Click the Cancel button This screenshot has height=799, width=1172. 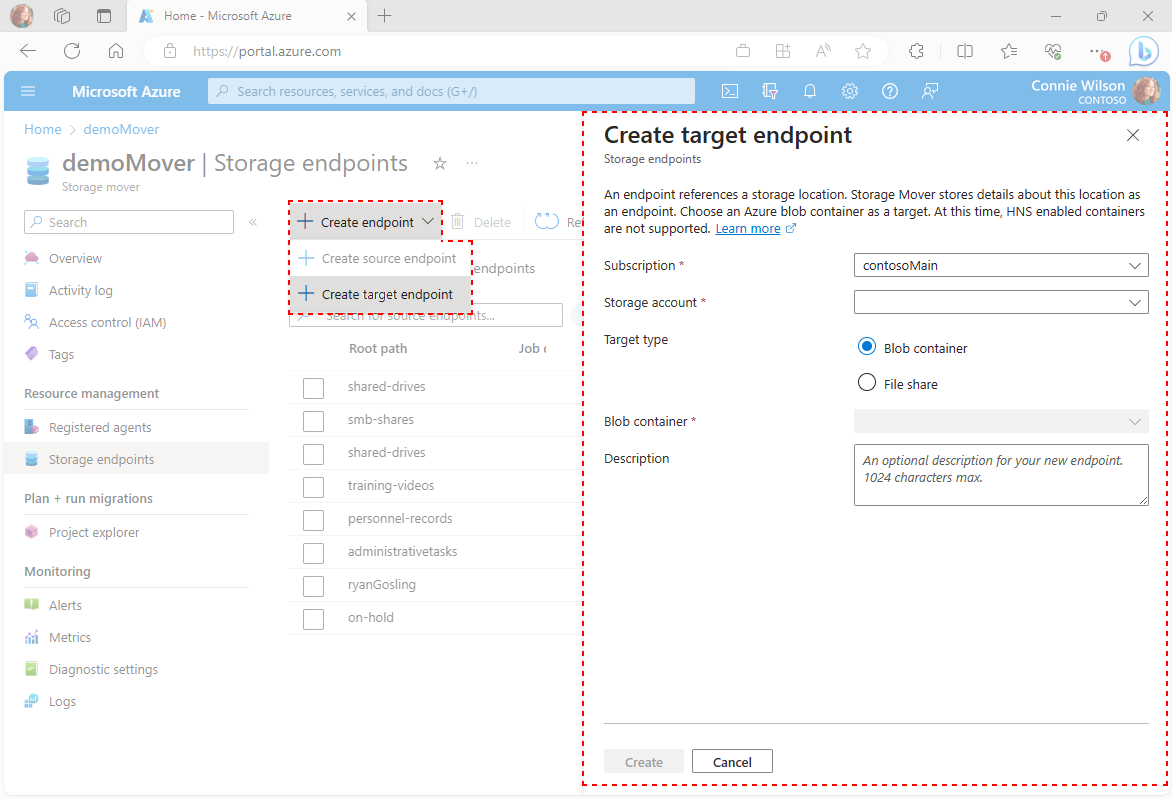(x=732, y=762)
